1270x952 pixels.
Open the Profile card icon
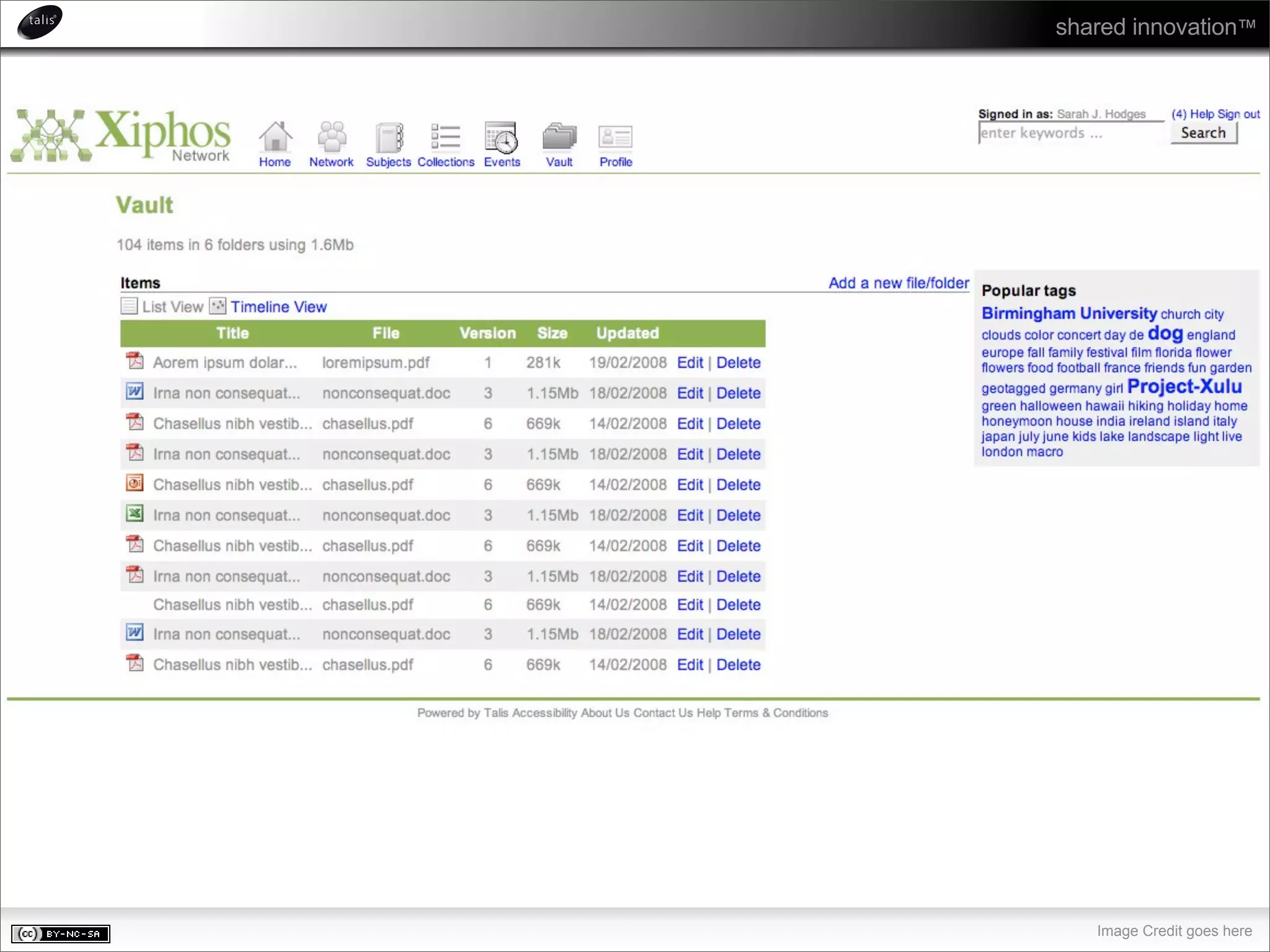pos(615,137)
